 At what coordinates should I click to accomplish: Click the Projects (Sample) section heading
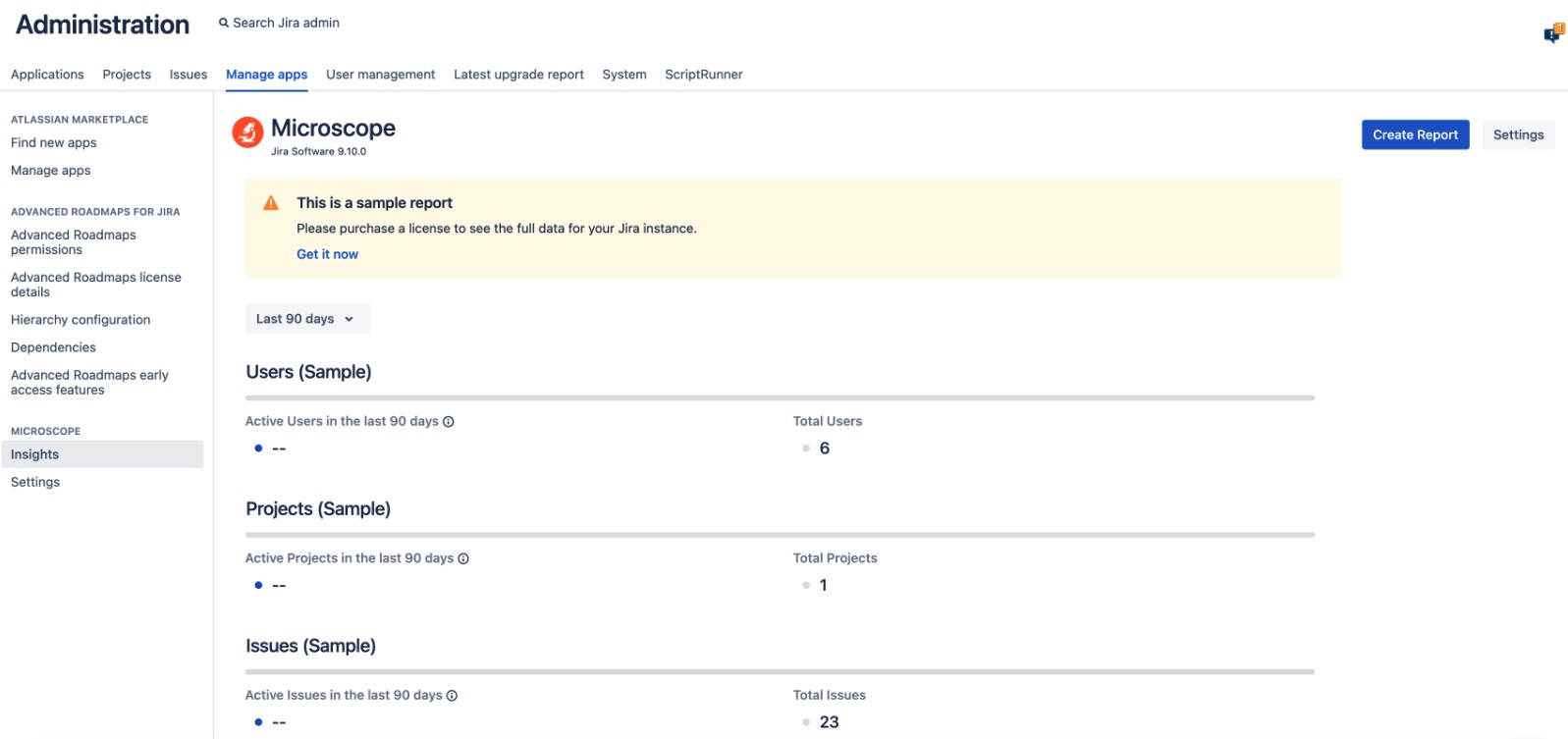point(318,509)
